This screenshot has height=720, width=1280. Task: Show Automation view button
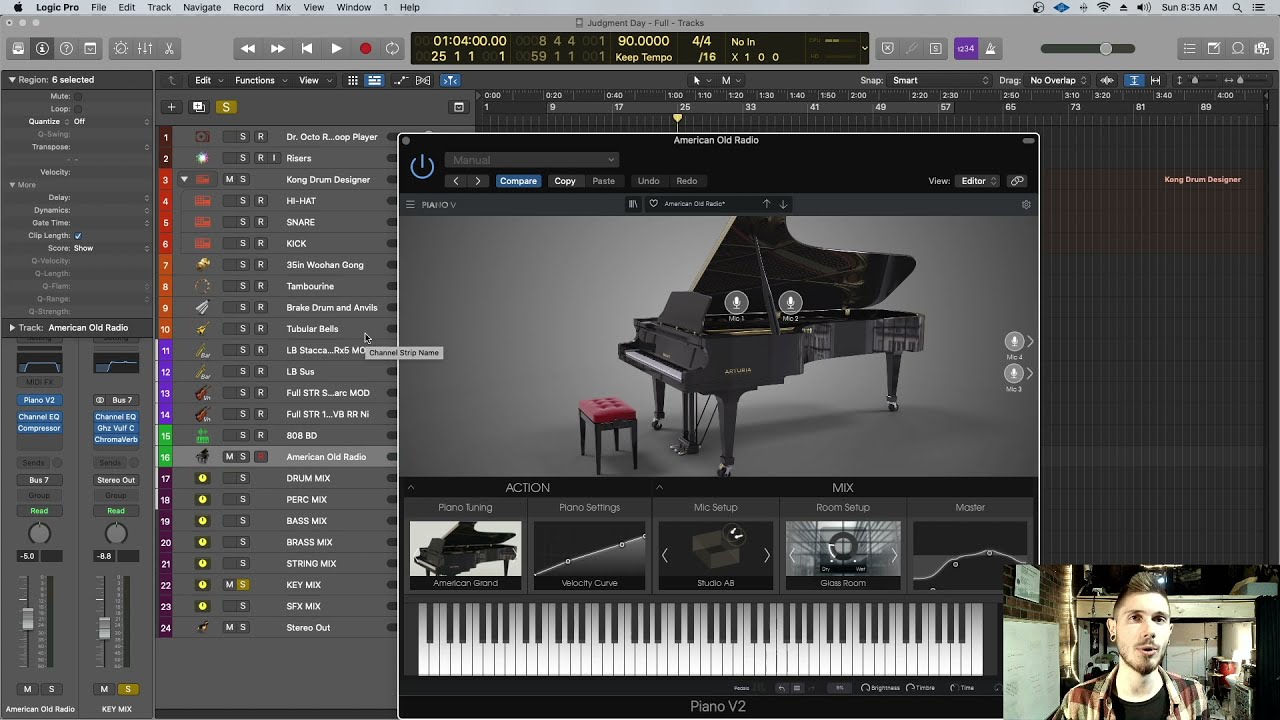(401, 80)
